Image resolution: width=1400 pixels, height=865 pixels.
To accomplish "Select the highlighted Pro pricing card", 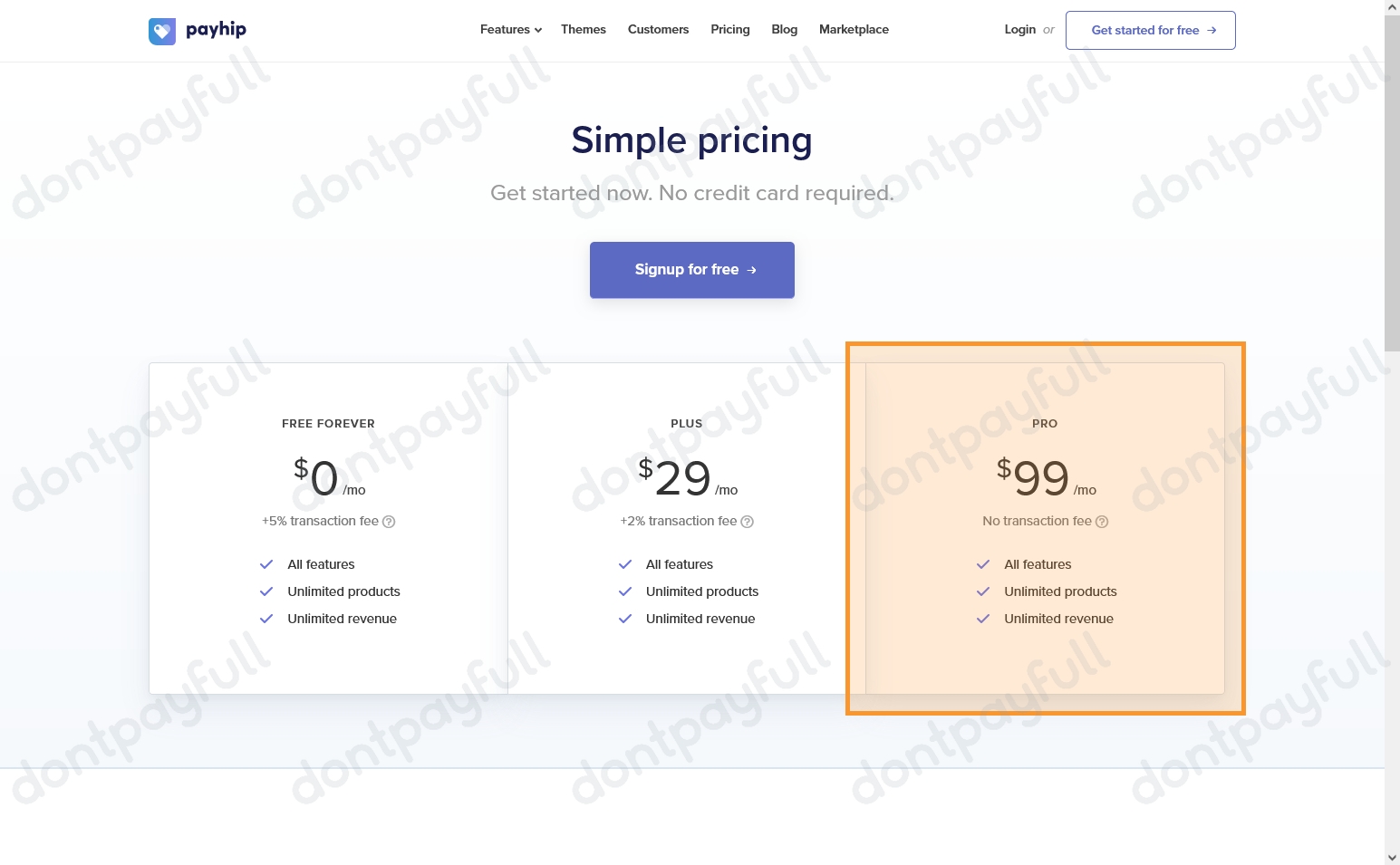I will 1045,528.
